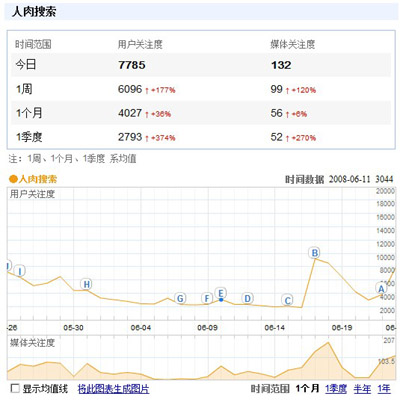Click news marker F on the chart
The height and width of the screenshot is (402, 400).
coord(207,298)
